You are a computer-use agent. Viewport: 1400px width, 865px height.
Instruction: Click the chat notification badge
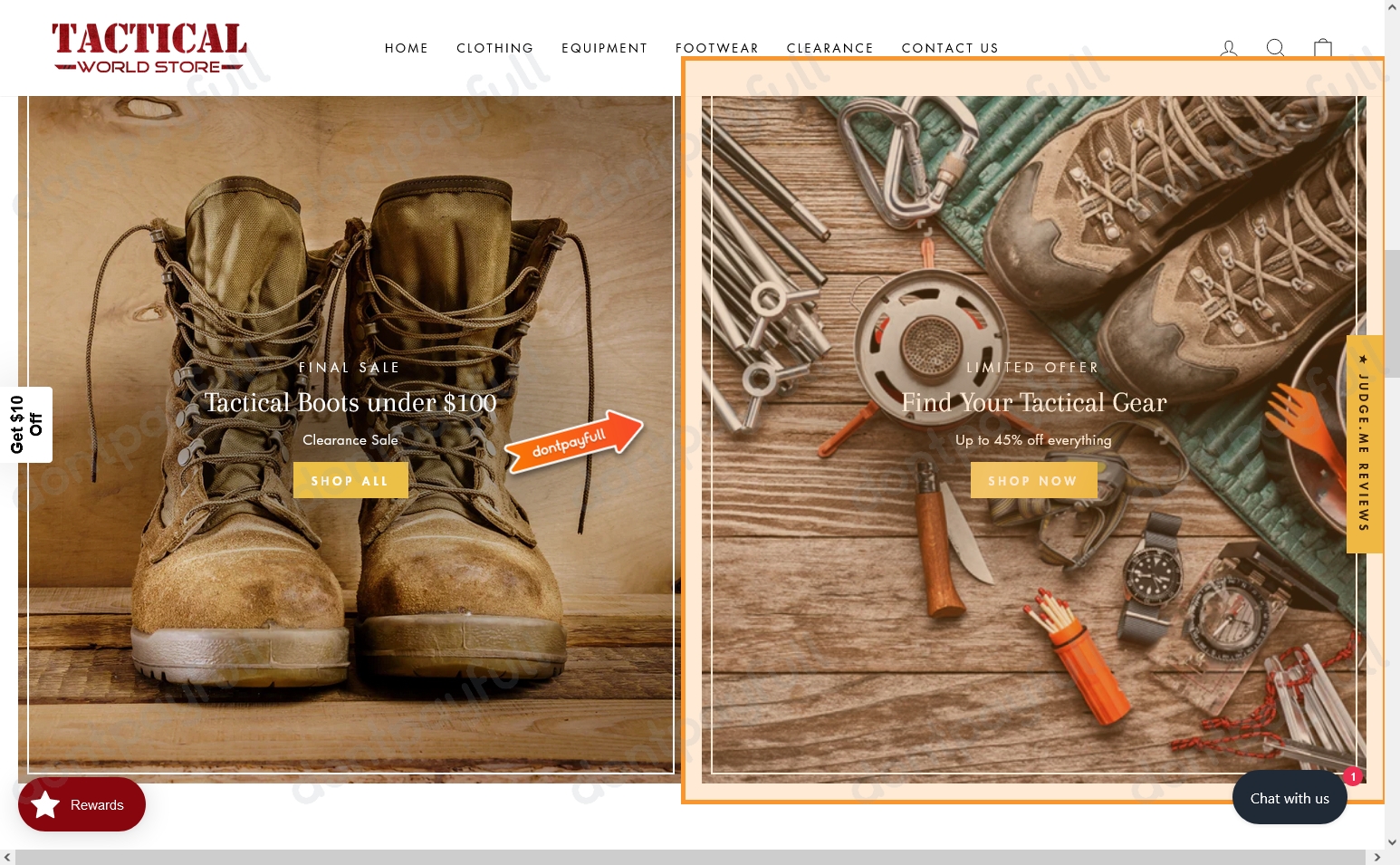[x=1353, y=776]
